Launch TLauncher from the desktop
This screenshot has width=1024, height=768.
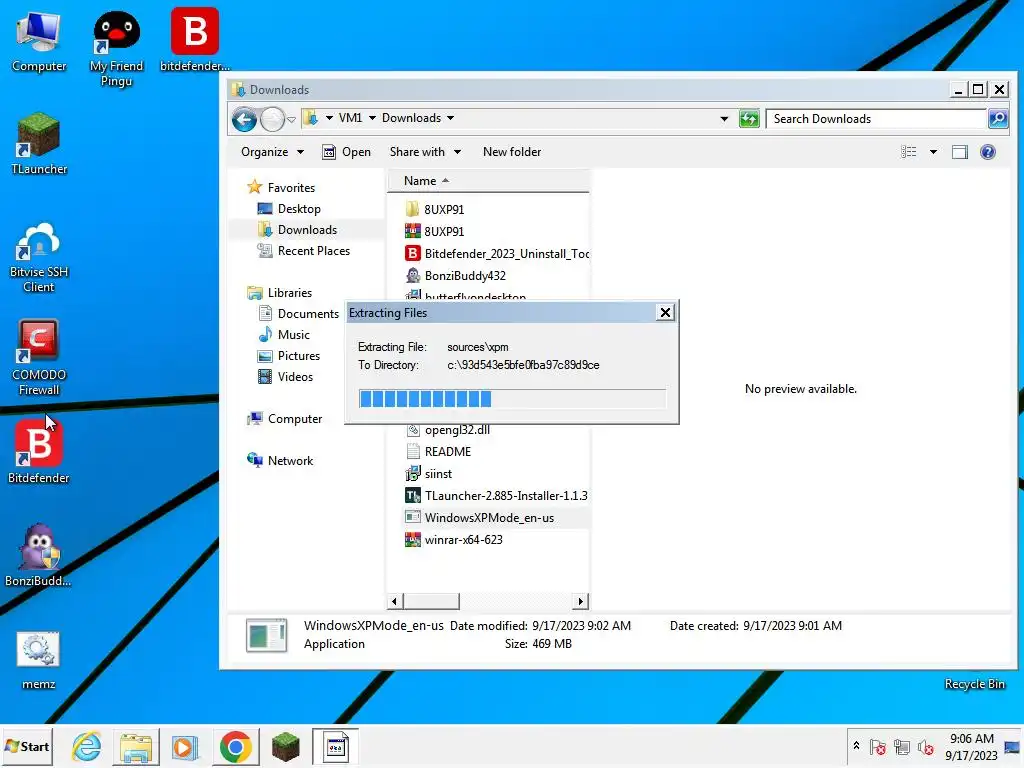point(39,144)
